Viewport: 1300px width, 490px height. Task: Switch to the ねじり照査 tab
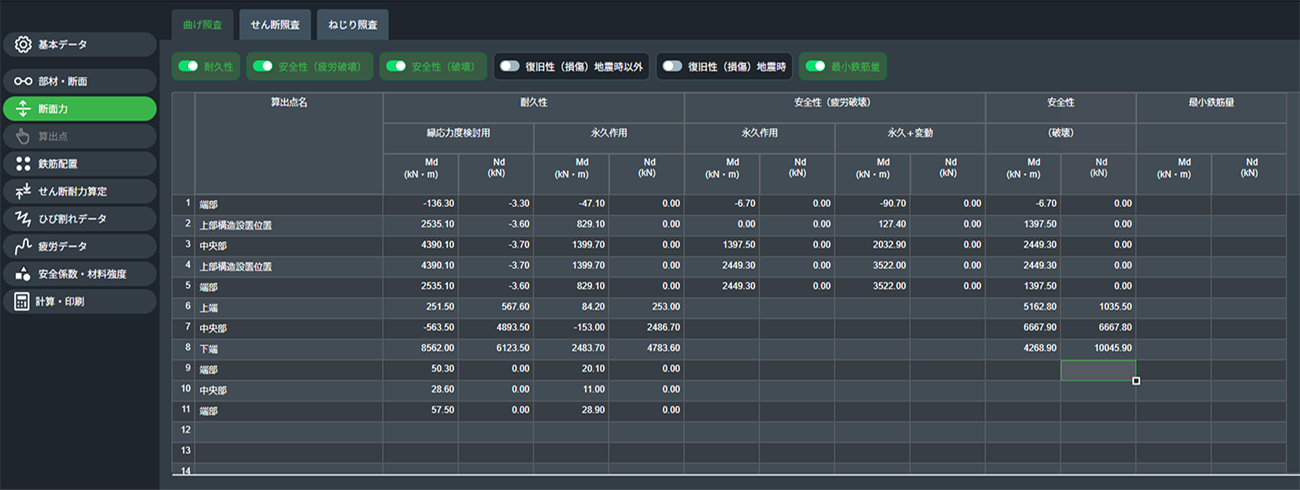coord(352,24)
